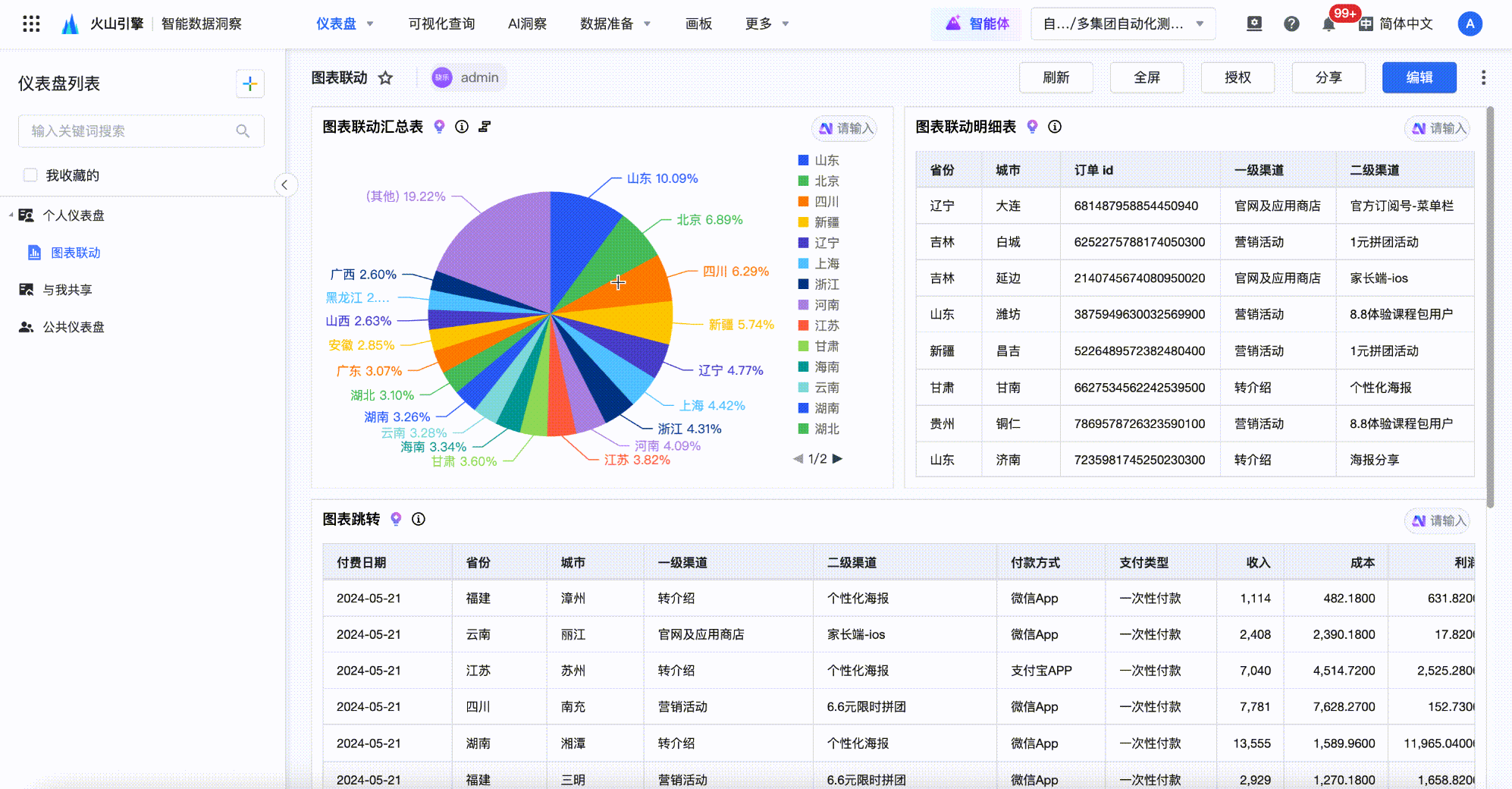Open the three-dot more options menu
This screenshot has width=1512, height=789.
click(x=1483, y=77)
